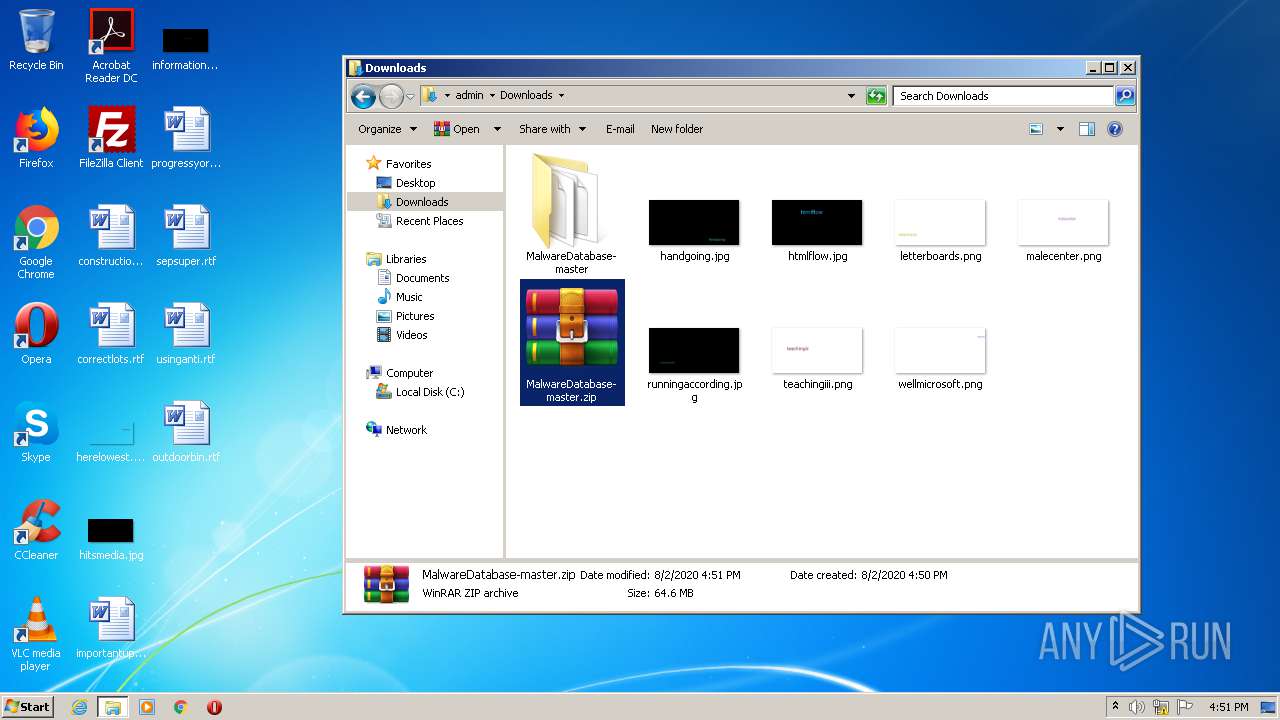Open the Organize dropdown menu
1280x720 pixels.
coord(386,129)
